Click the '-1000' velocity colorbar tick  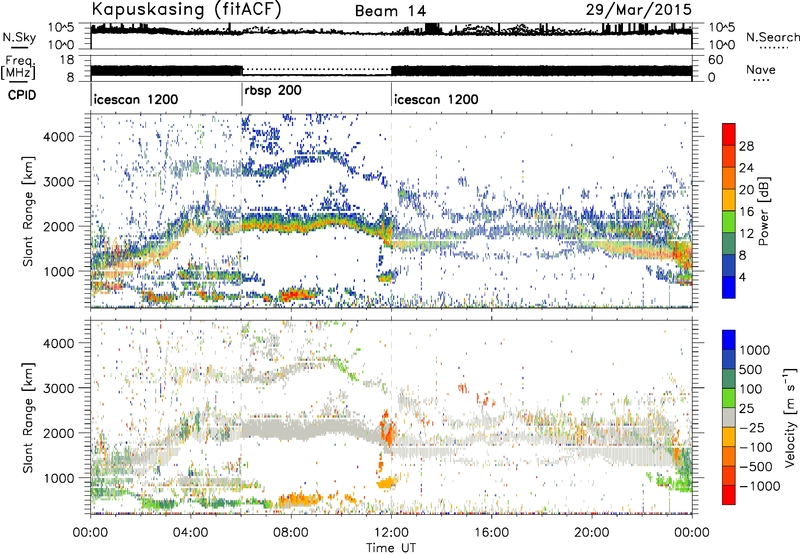(x=759, y=486)
